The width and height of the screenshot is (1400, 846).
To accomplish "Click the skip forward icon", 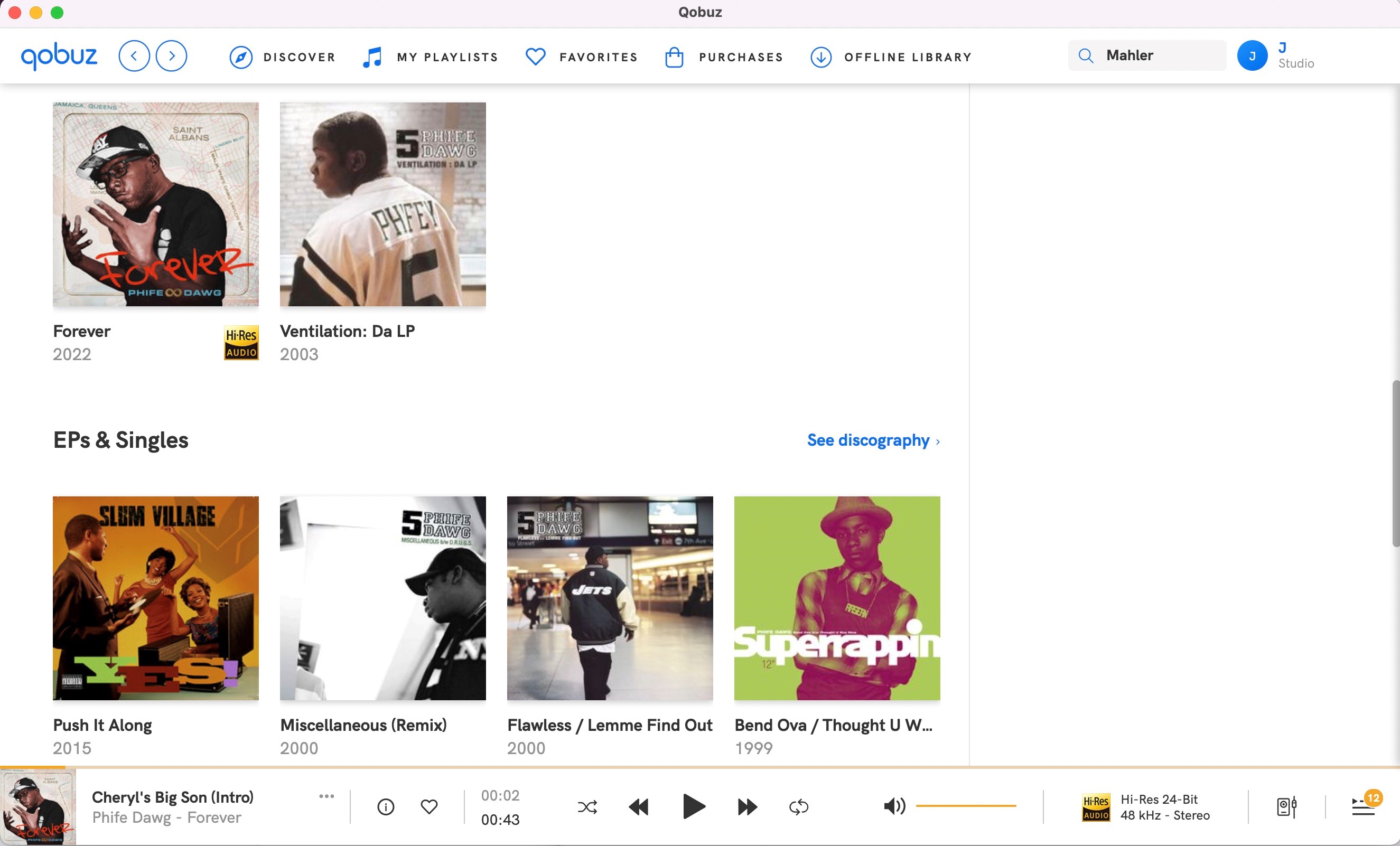I will (x=747, y=806).
